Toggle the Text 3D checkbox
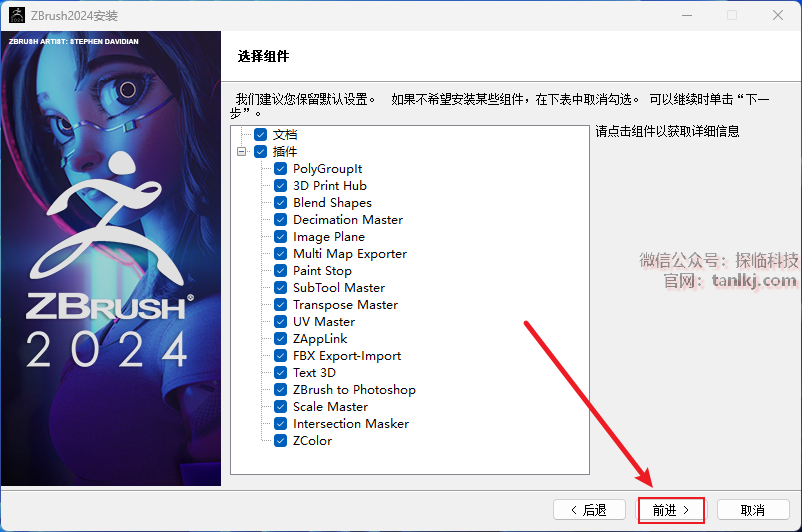This screenshot has width=802, height=532. (280, 372)
